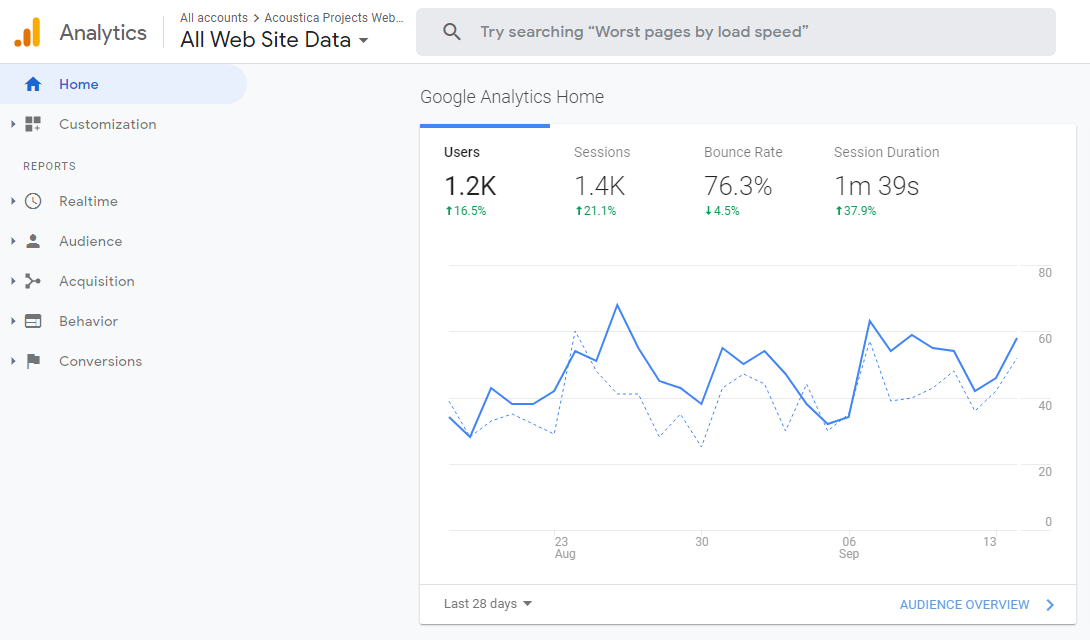Expand the Conversions reports arrow
The height and width of the screenshot is (640, 1090).
pos(13,362)
